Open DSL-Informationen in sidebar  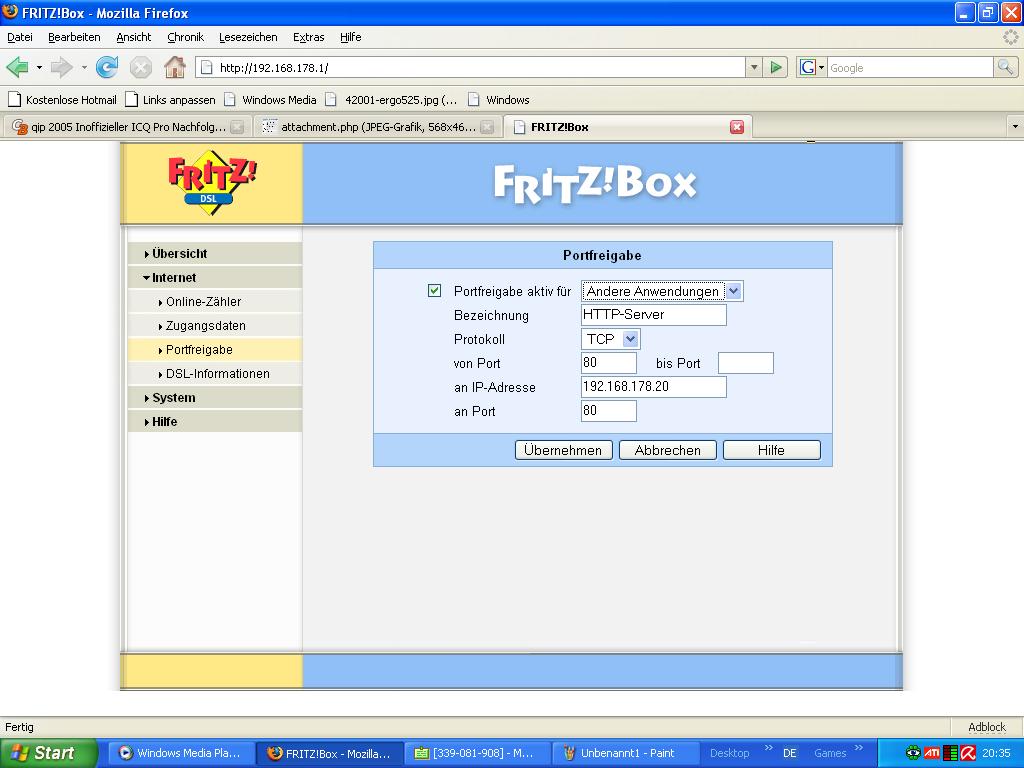[x=216, y=374]
